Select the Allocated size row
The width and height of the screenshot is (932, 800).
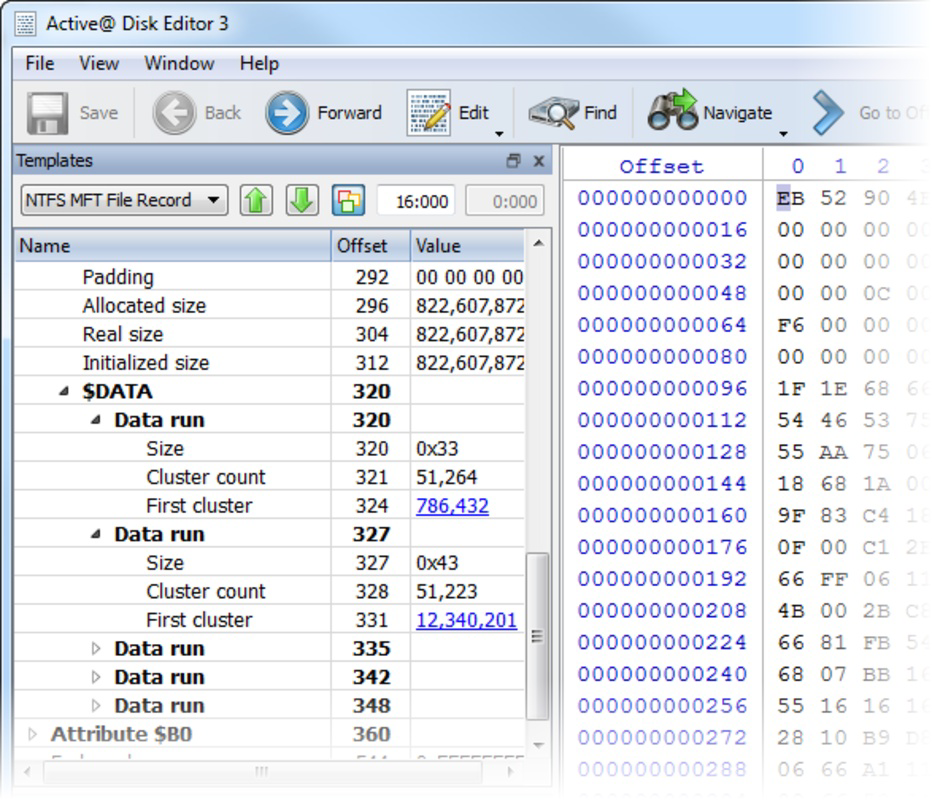point(269,305)
